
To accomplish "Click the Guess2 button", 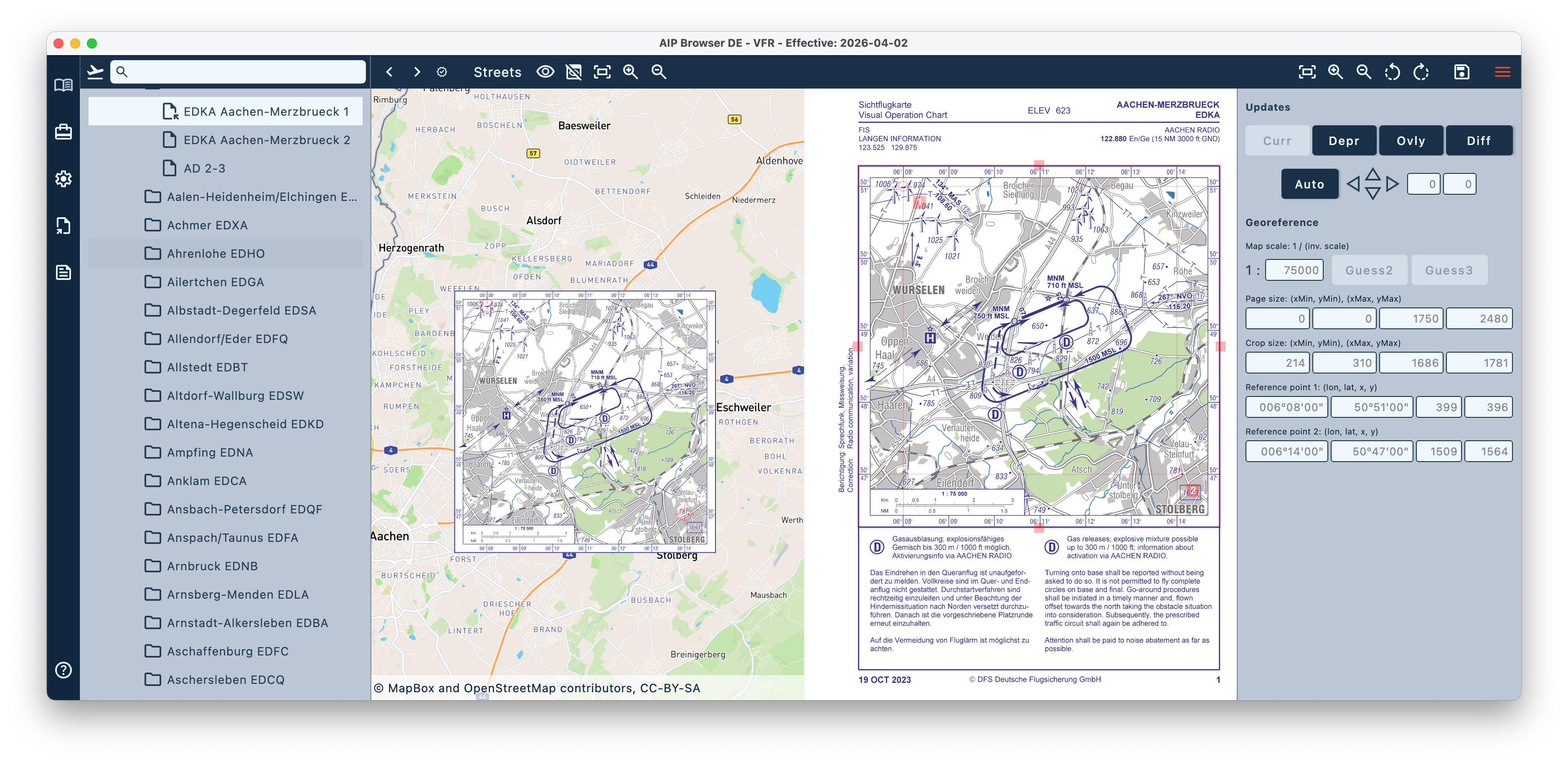I will coord(1369,270).
